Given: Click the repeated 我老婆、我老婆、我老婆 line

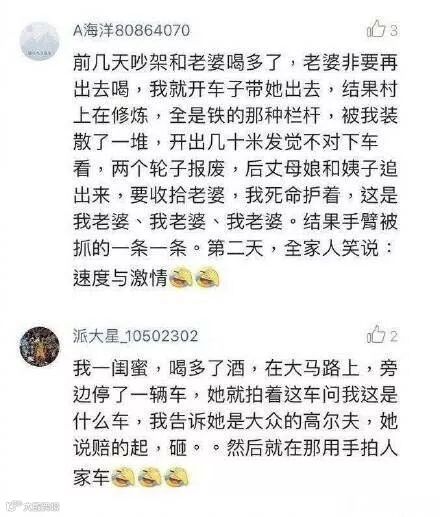Looking at the screenshot, I should point(178,222).
